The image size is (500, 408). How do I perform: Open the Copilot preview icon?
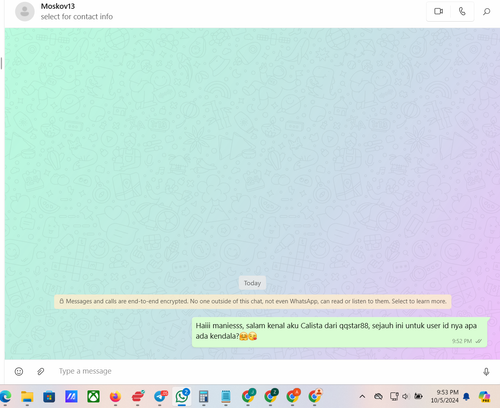[x=484, y=396]
